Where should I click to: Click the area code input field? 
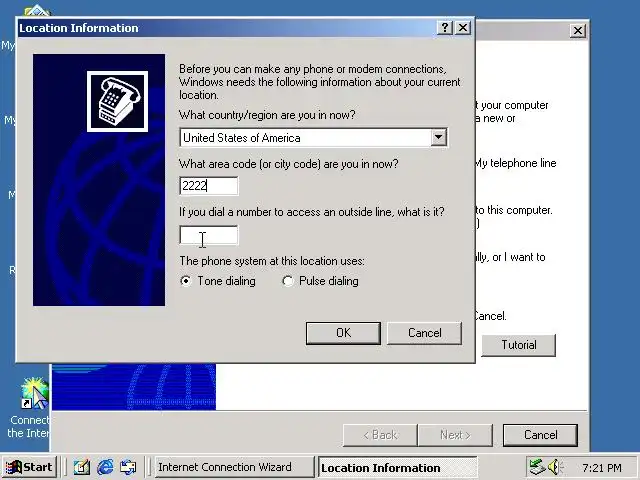click(209, 186)
